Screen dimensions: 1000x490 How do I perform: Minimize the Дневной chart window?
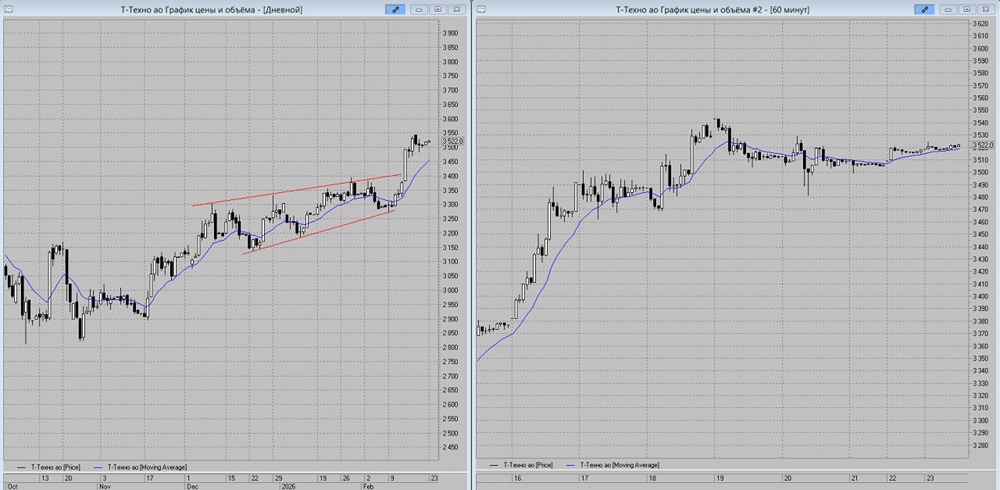tap(420, 9)
